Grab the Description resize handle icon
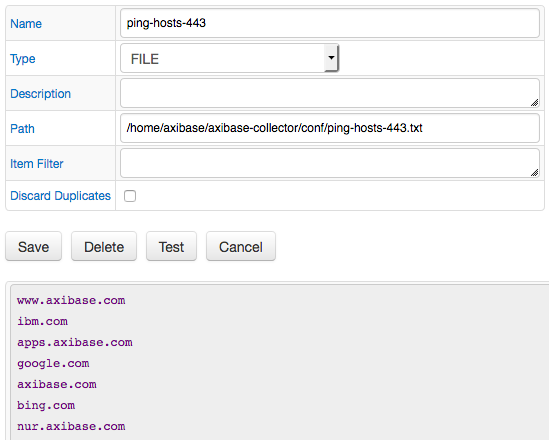Screen dimensions: 549x440 (534, 103)
